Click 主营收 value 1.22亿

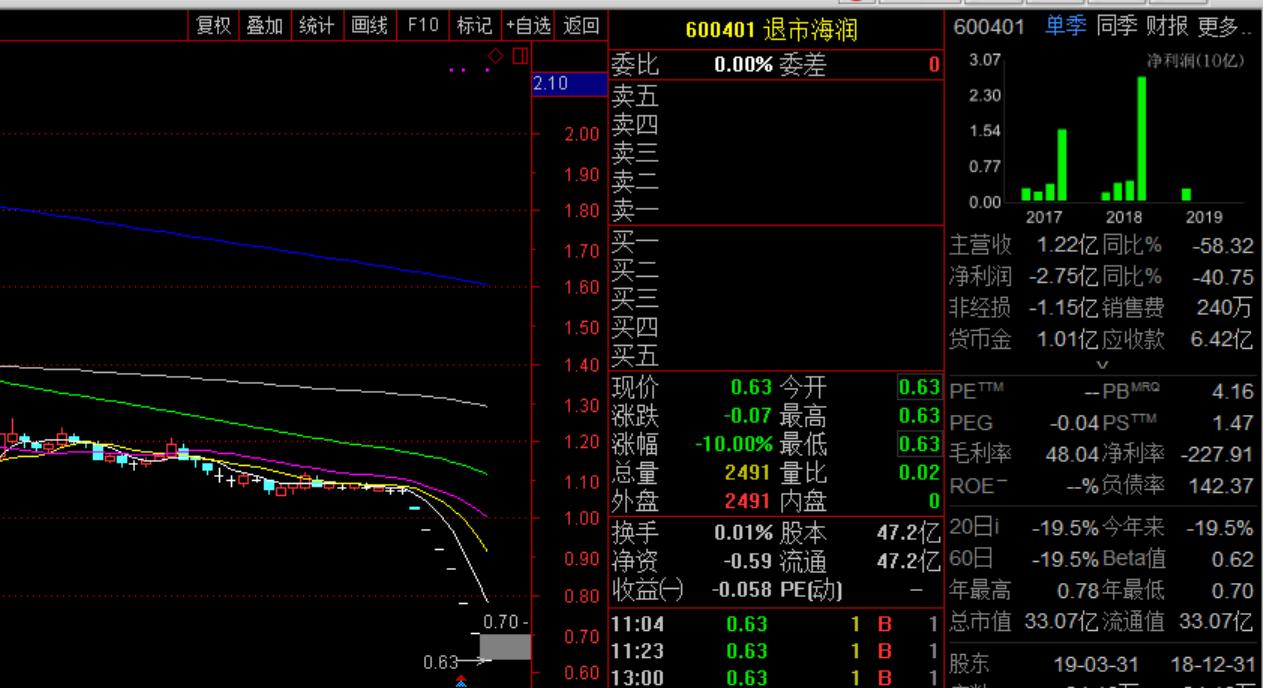[1067, 245]
